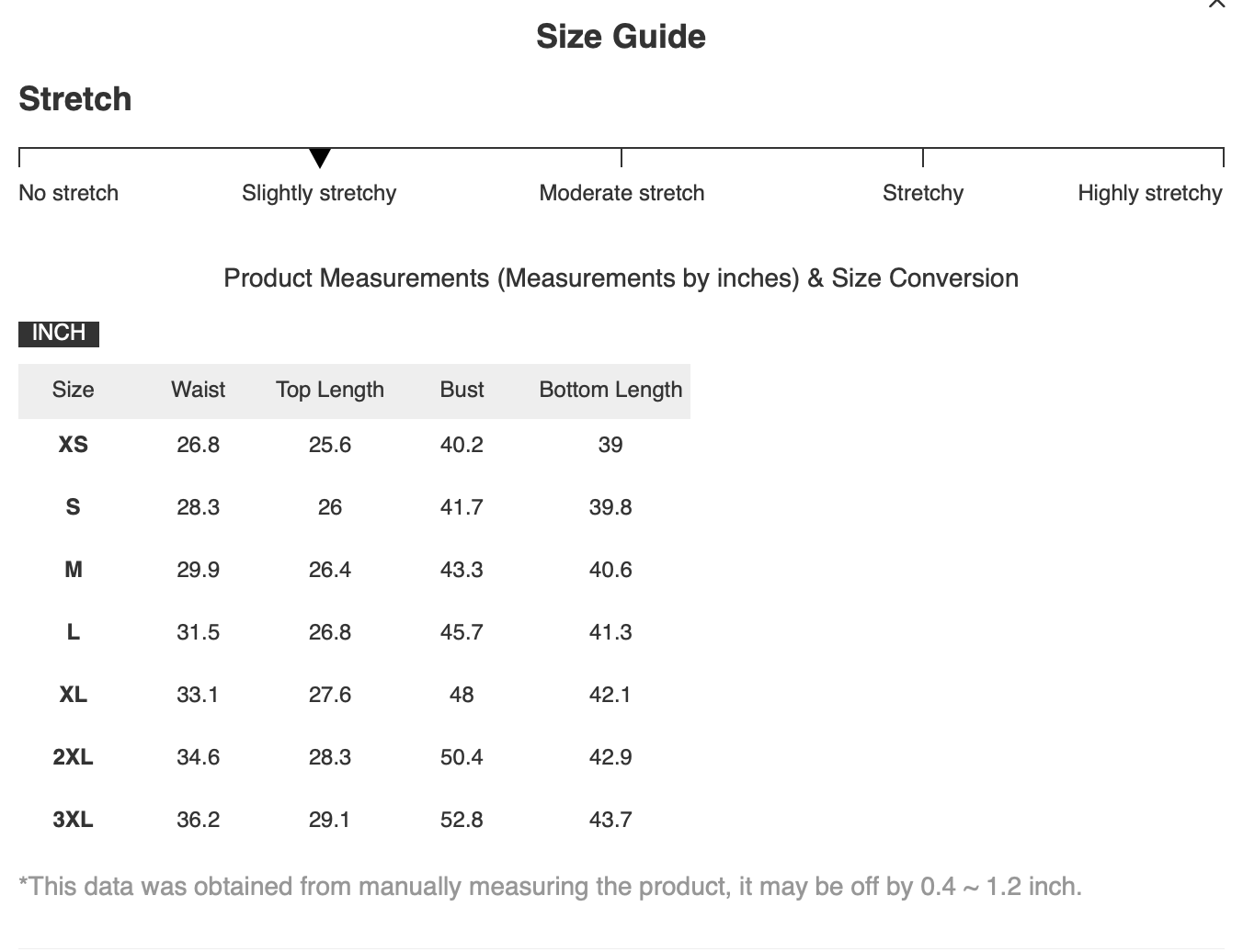Click the Size column header
The width and height of the screenshot is (1243, 952).
click(x=74, y=390)
